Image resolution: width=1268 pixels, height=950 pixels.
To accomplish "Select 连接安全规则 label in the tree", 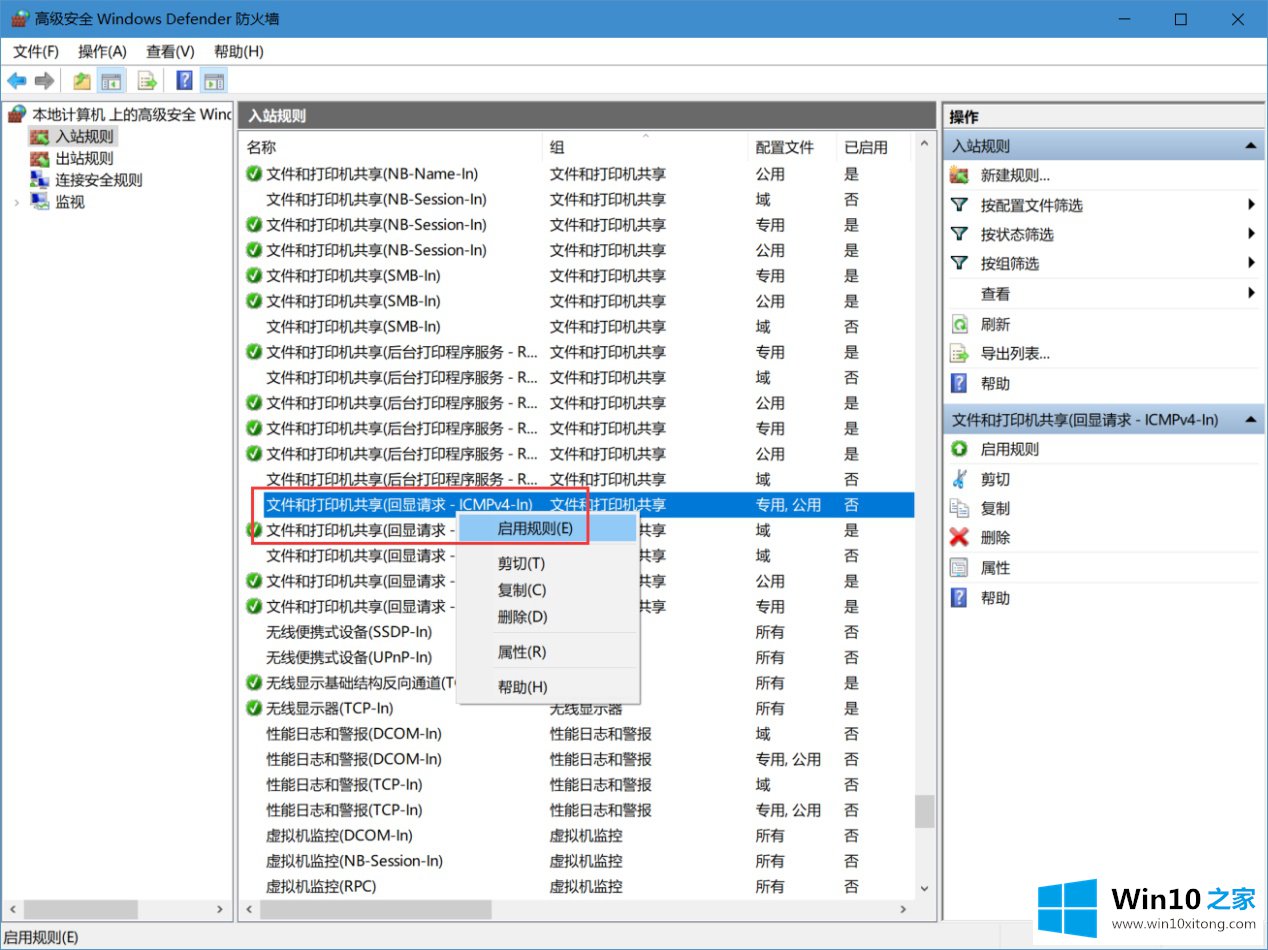I will [99, 180].
